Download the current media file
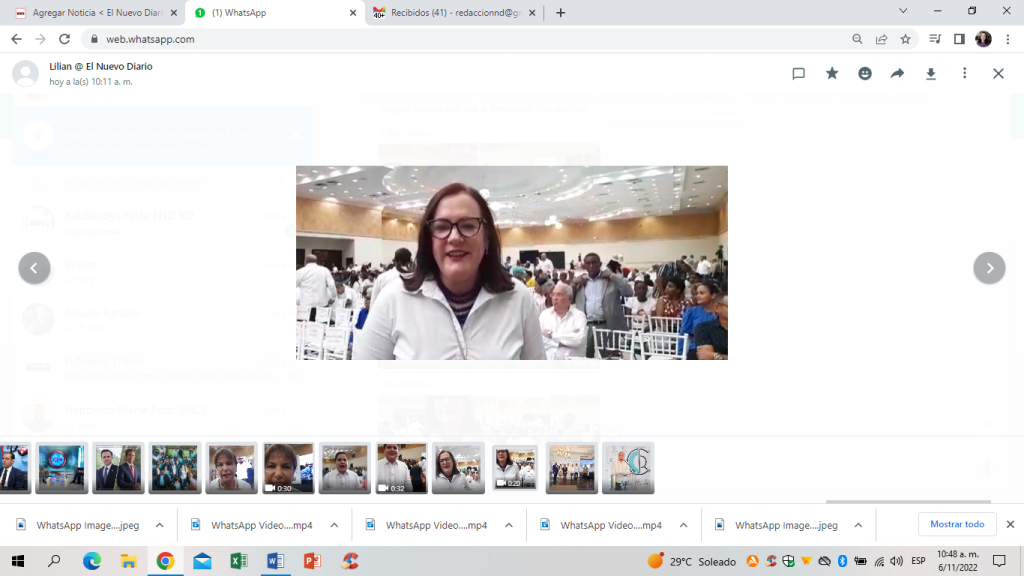The height and width of the screenshot is (576, 1024). pyautogui.click(x=931, y=73)
